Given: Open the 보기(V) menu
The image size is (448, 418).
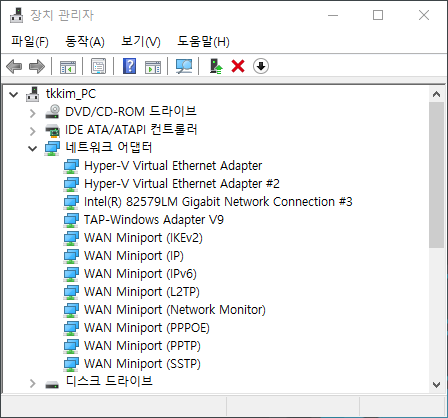Looking at the screenshot, I should [x=141, y=41].
